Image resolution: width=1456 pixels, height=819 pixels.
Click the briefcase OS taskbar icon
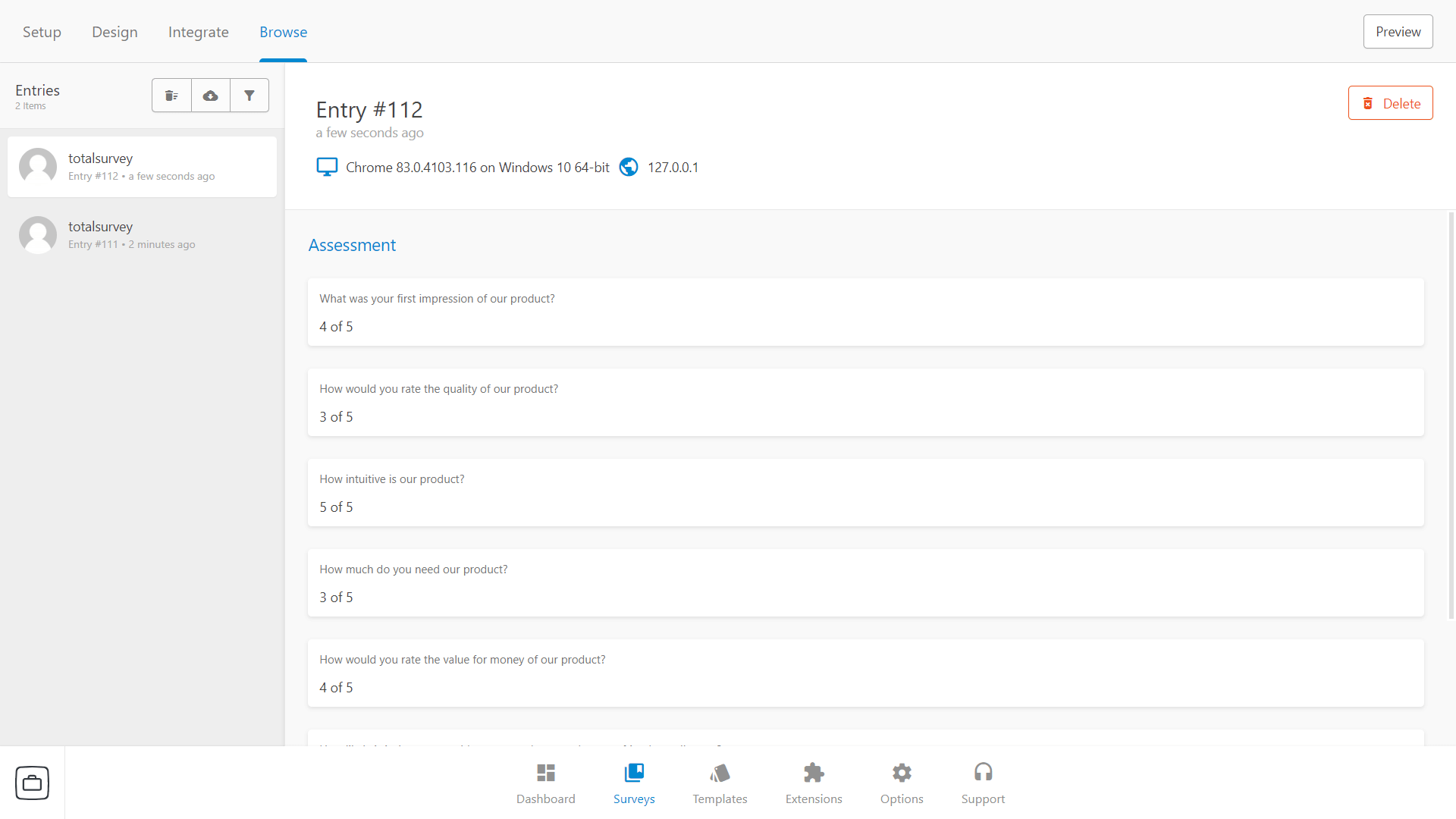click(32, 782)
